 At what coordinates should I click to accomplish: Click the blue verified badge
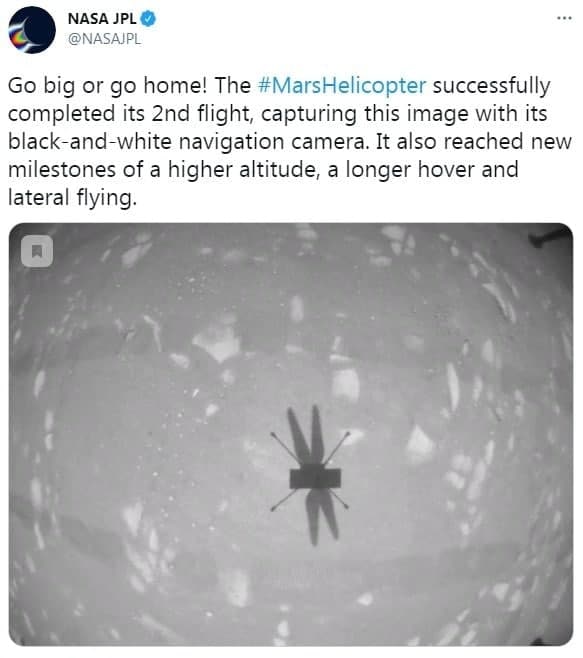(148, 19)
